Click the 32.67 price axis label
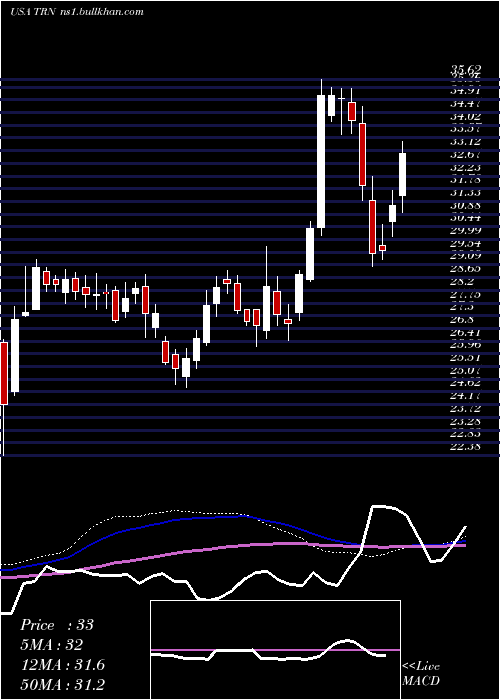The image size is (500, 700). (x=466, y=155)
